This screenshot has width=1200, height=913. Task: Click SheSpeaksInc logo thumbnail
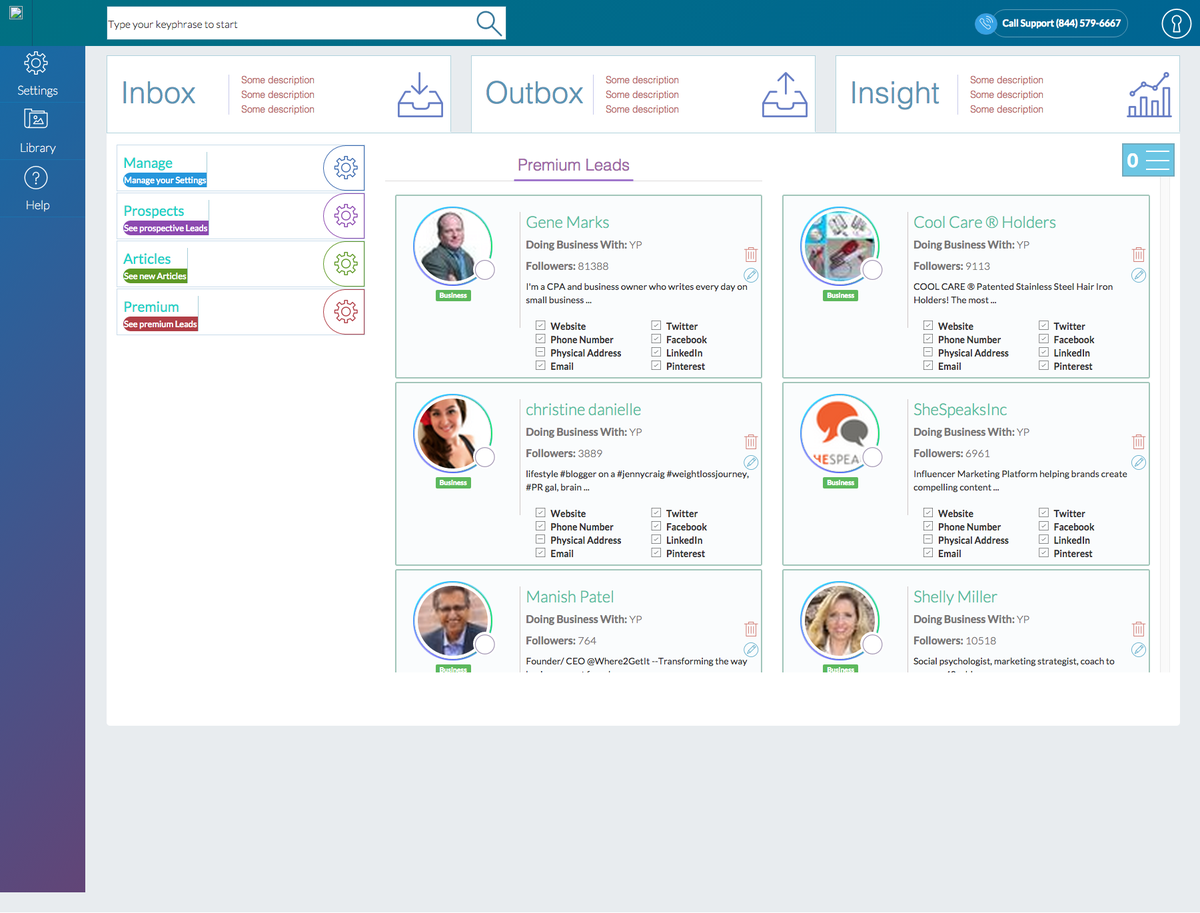point(839,434)
